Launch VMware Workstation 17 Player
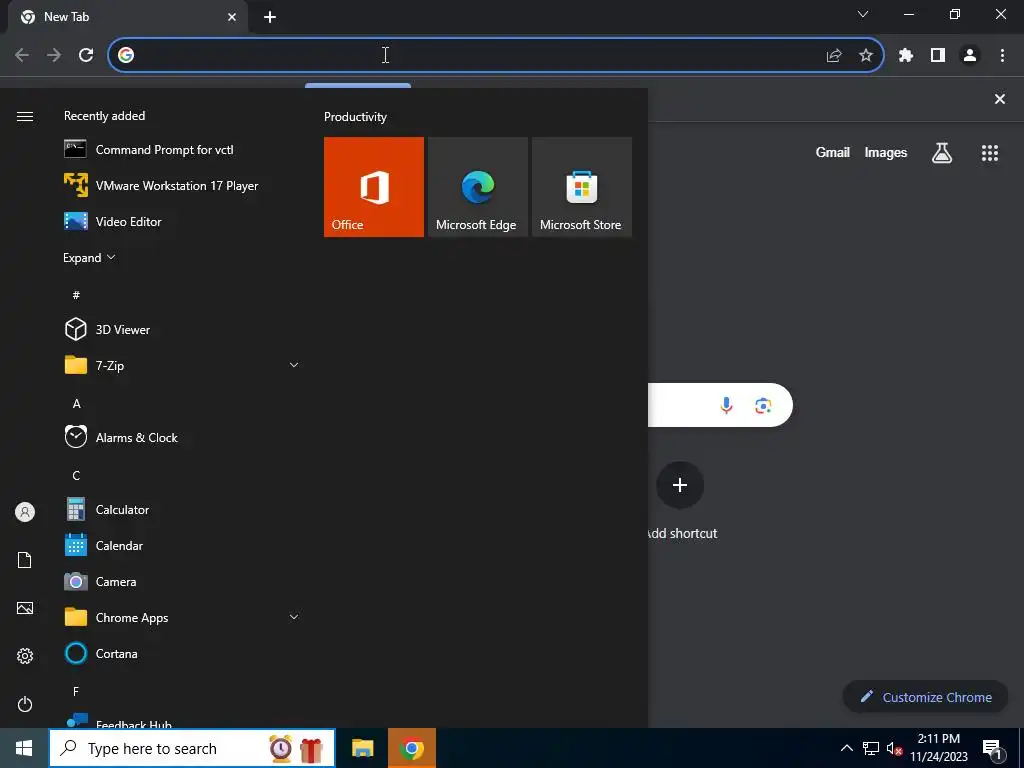 (x=182, y=185)
